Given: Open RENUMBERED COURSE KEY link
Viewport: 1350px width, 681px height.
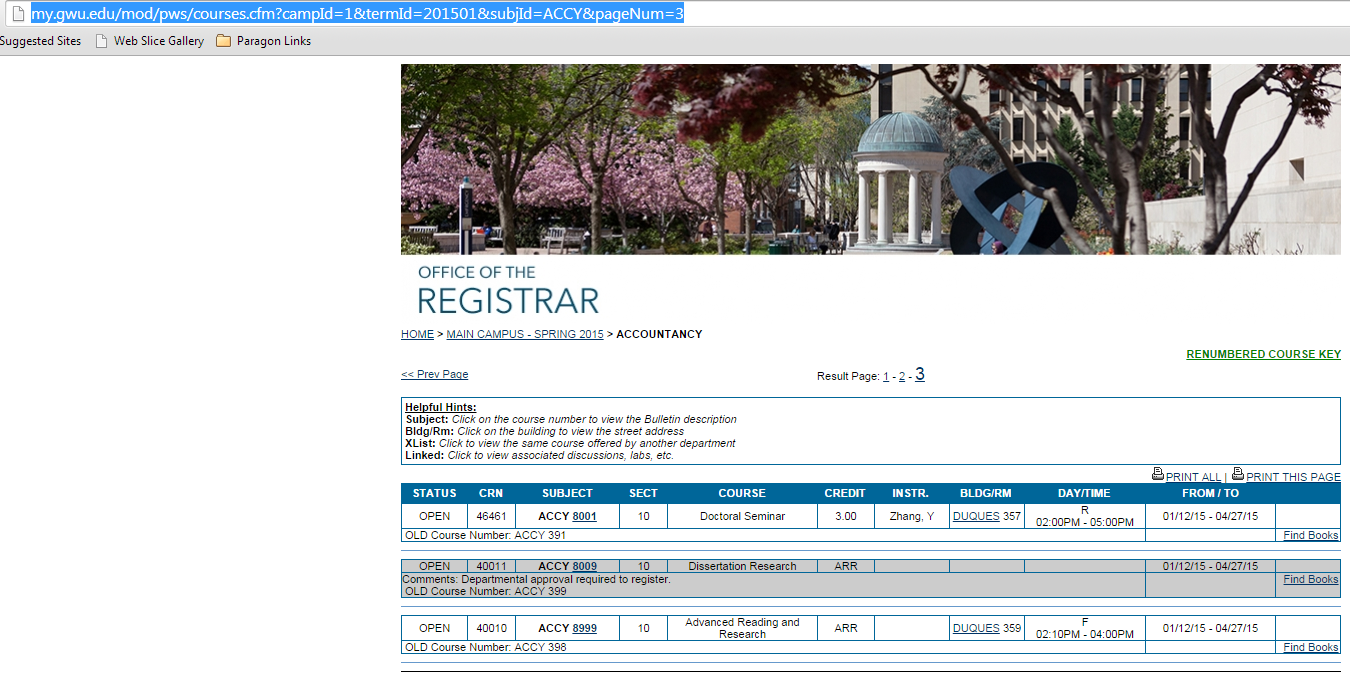Looking at the screenshot, I should (x=1263, y=354).
